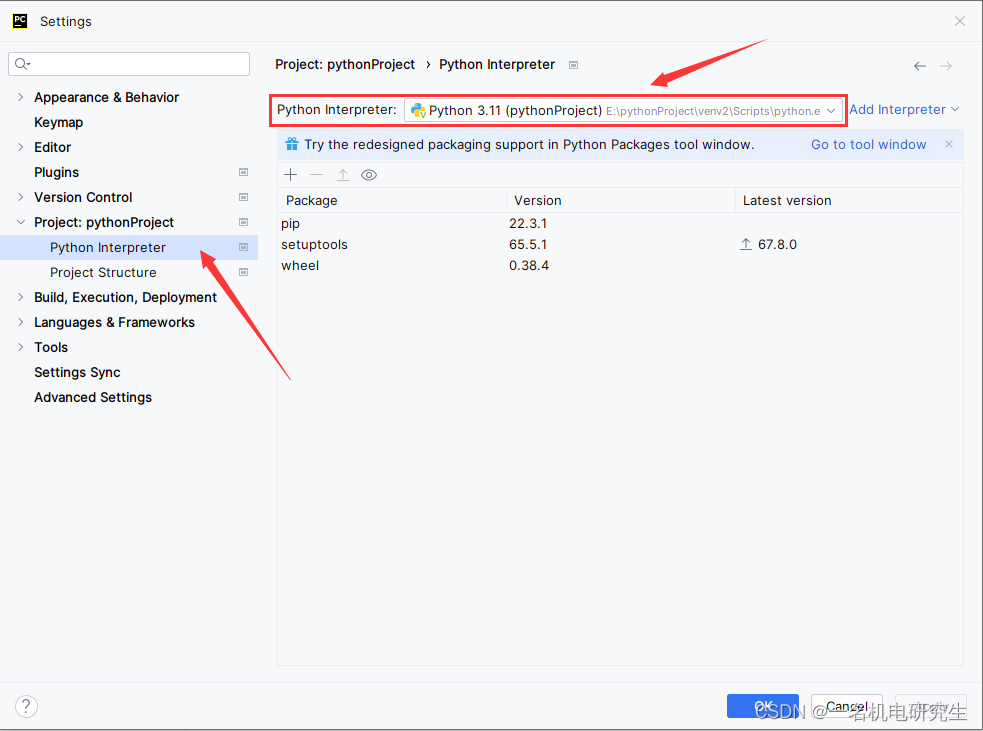Click the setuptools version 65.5.1 cell
The width and height of the screenshot is (983, 731).
point(528,245)
